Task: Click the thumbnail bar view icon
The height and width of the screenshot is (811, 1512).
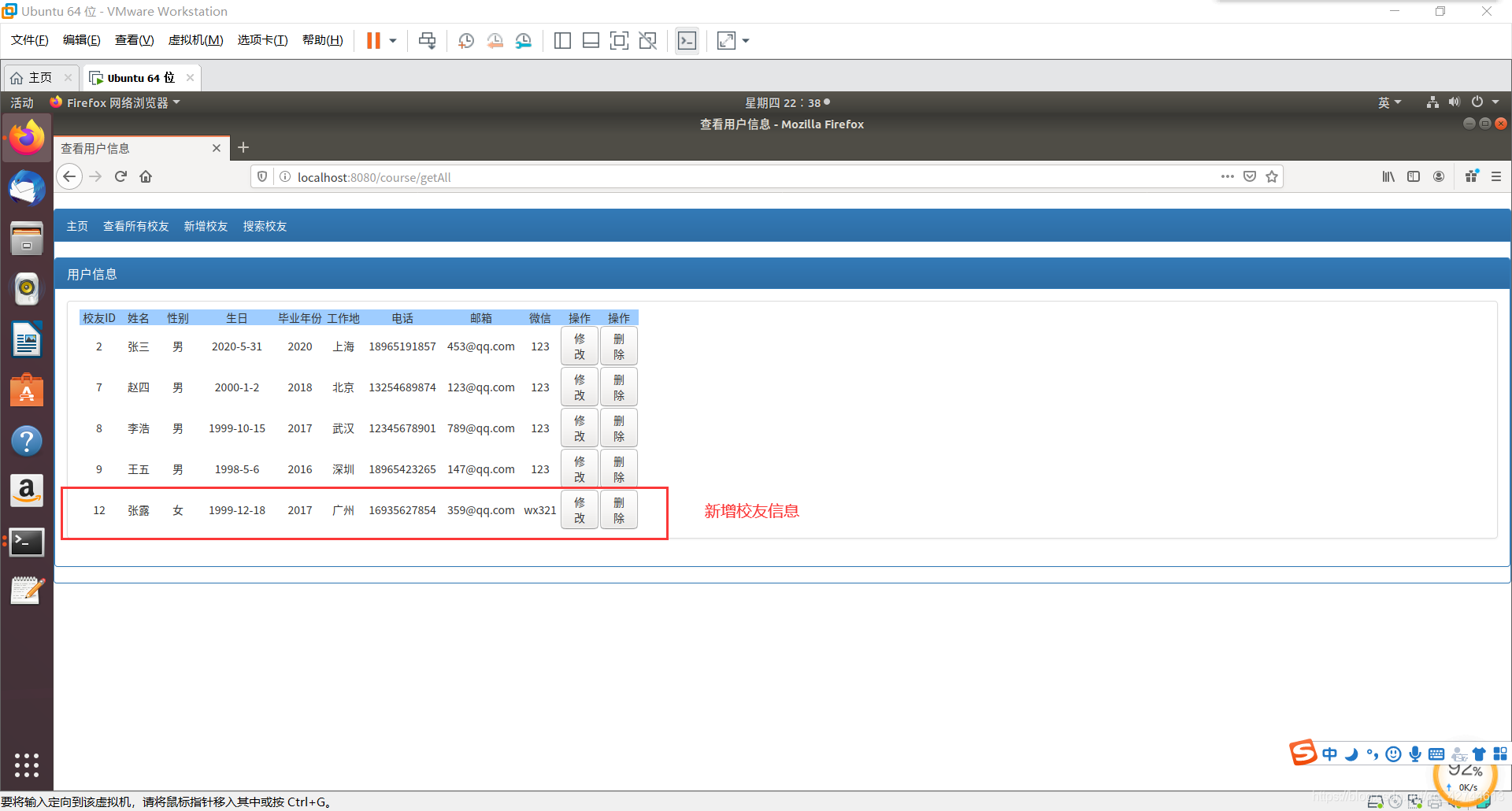Action: 591,41
